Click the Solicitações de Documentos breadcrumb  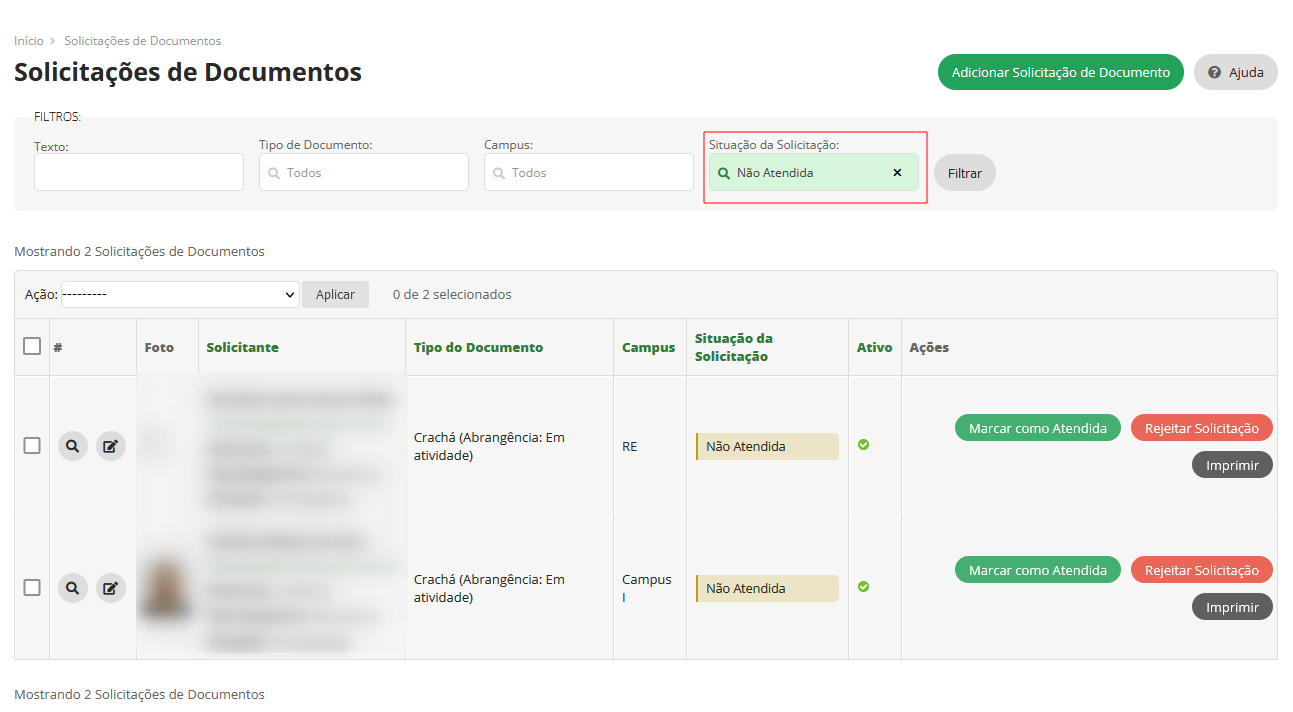coord(143,41)
